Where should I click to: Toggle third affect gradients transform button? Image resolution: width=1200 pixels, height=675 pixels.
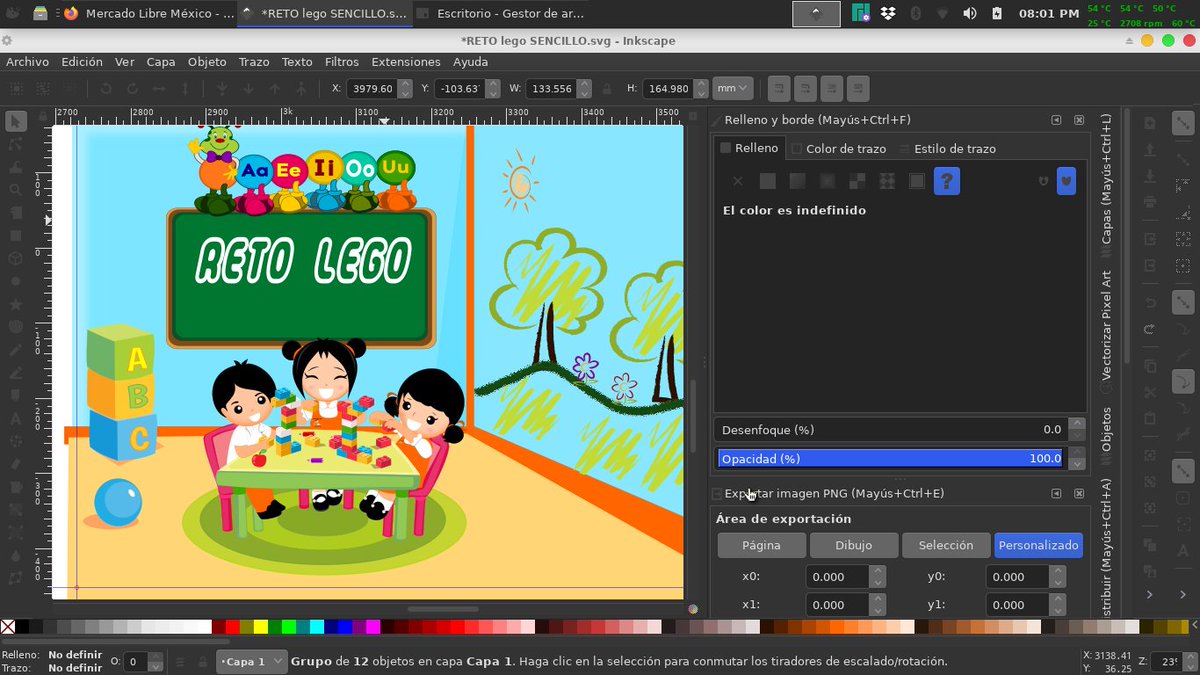point(832,88)
